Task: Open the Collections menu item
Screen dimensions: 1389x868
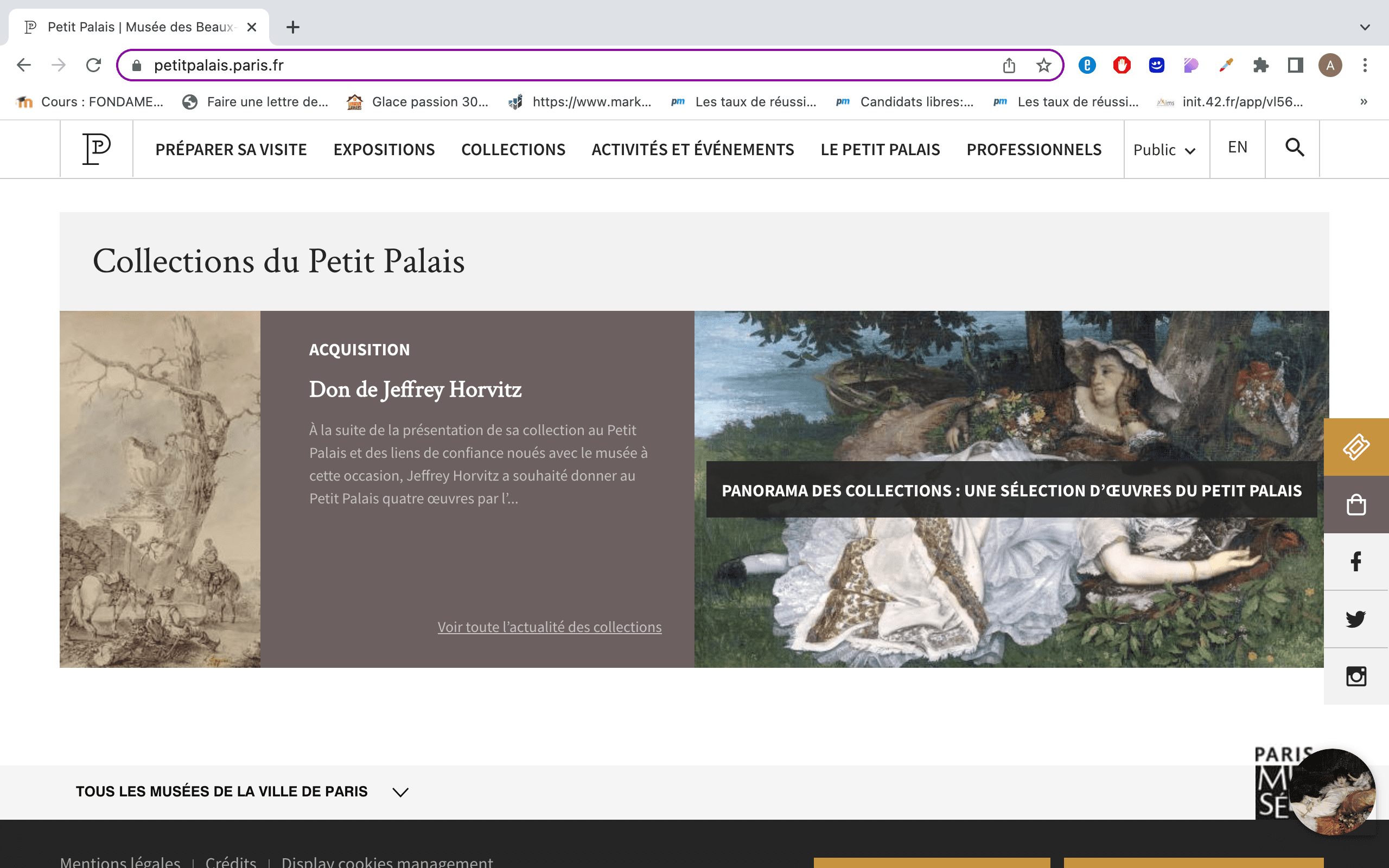Action: click(513, 150)
